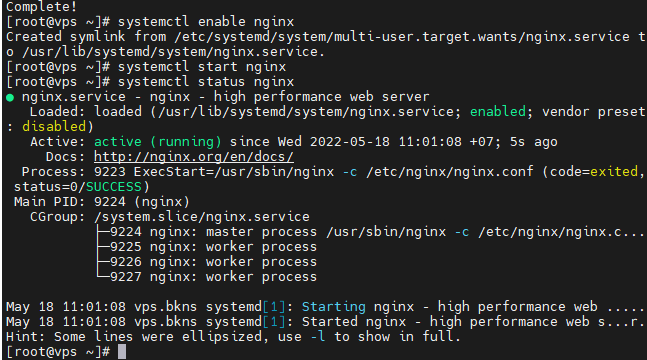The height and width of the screenshot is (360, 647).
Task: Click the yellow 'disabled' vendor preset text
Action: click(54, 127)
